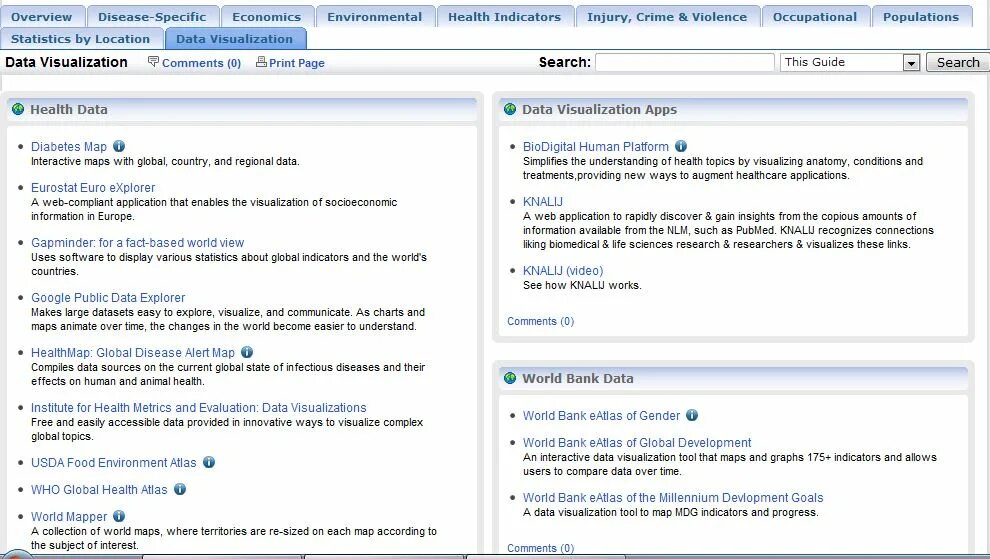Open HealthMap: Global Disease Alert Map link

pos(133,352)
